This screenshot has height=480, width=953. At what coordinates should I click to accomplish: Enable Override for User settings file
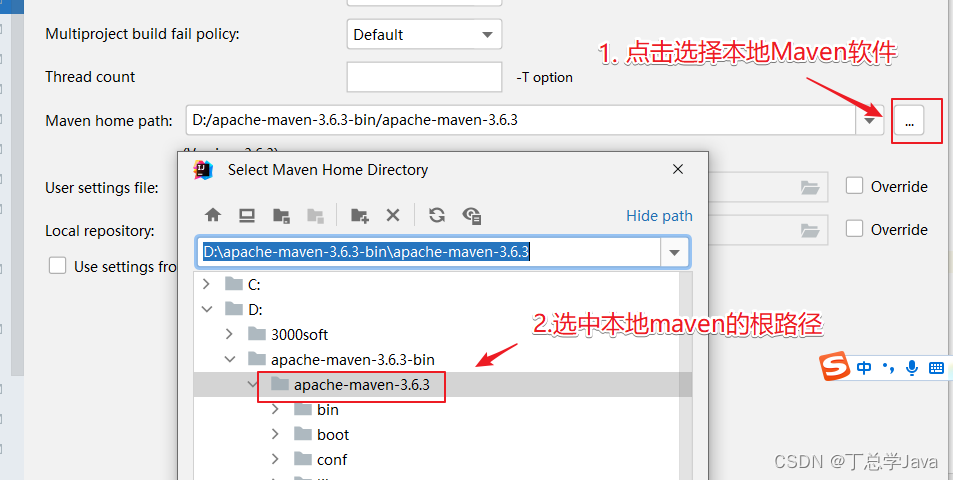coord(855,186)
